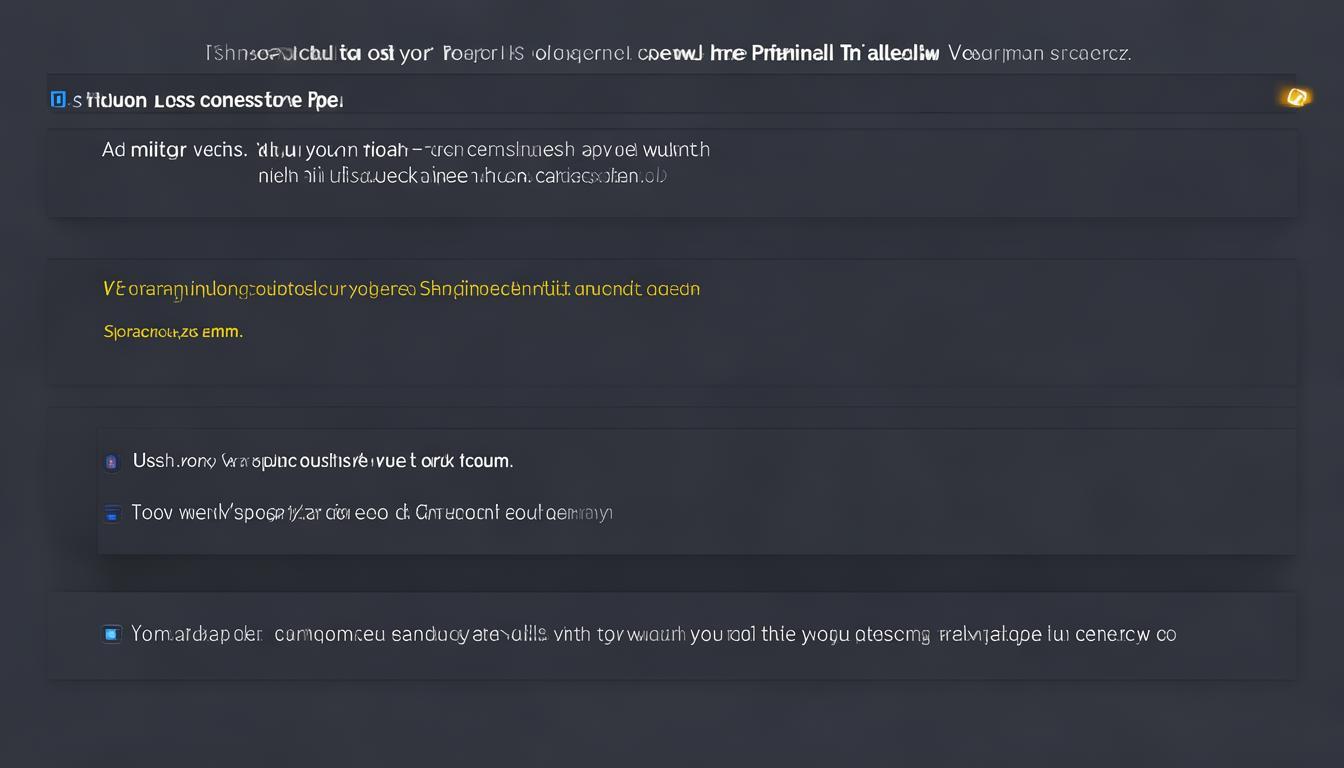Click the blue square icon in header row
The height and width of the screenshot is (768, 1344).
tap(58, 99)
